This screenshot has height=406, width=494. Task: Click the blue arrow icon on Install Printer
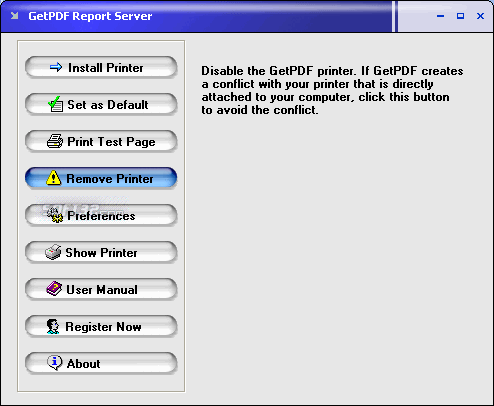click(56, 67)
